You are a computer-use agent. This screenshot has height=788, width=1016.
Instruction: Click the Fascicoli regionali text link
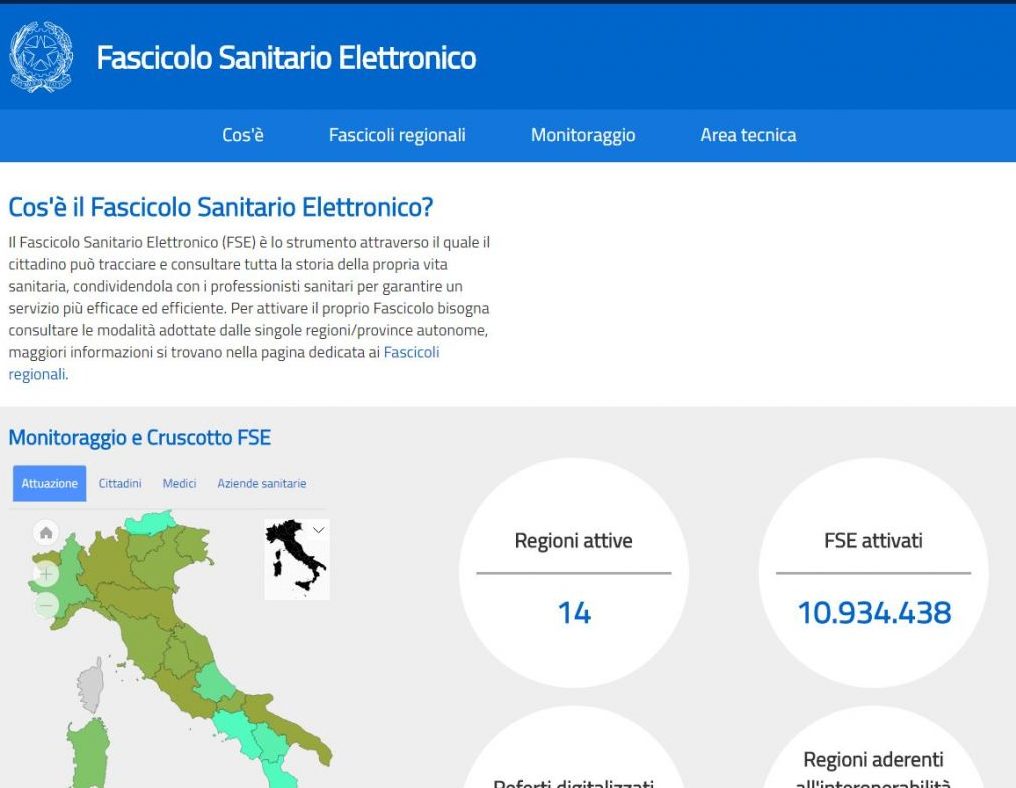point(411,352)
